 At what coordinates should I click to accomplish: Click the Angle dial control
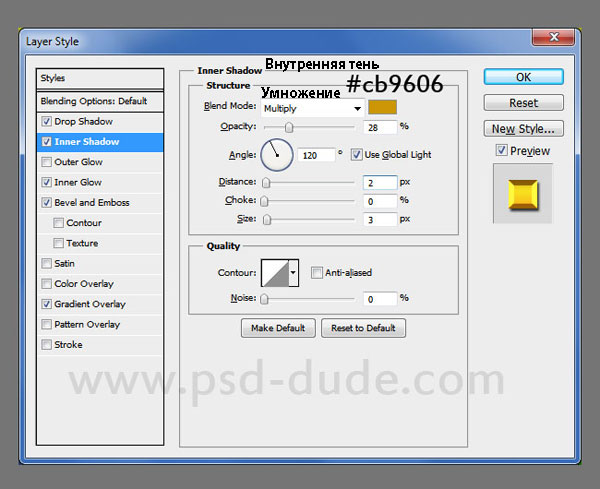tap(277, 155)
